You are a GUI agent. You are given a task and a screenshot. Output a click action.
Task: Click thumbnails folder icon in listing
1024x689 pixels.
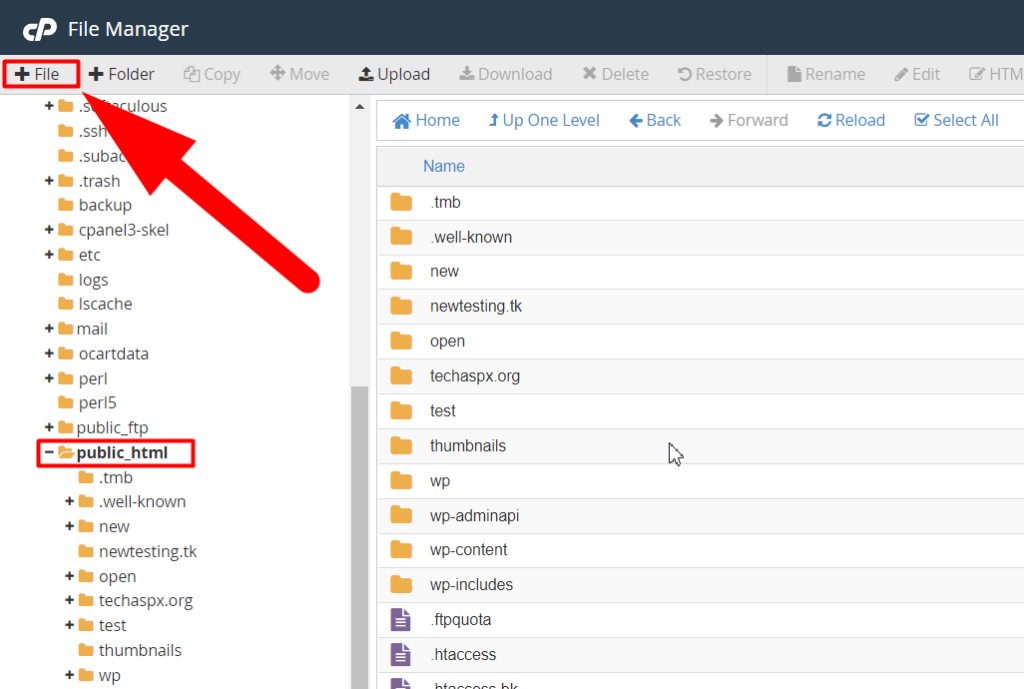[401, 445]
